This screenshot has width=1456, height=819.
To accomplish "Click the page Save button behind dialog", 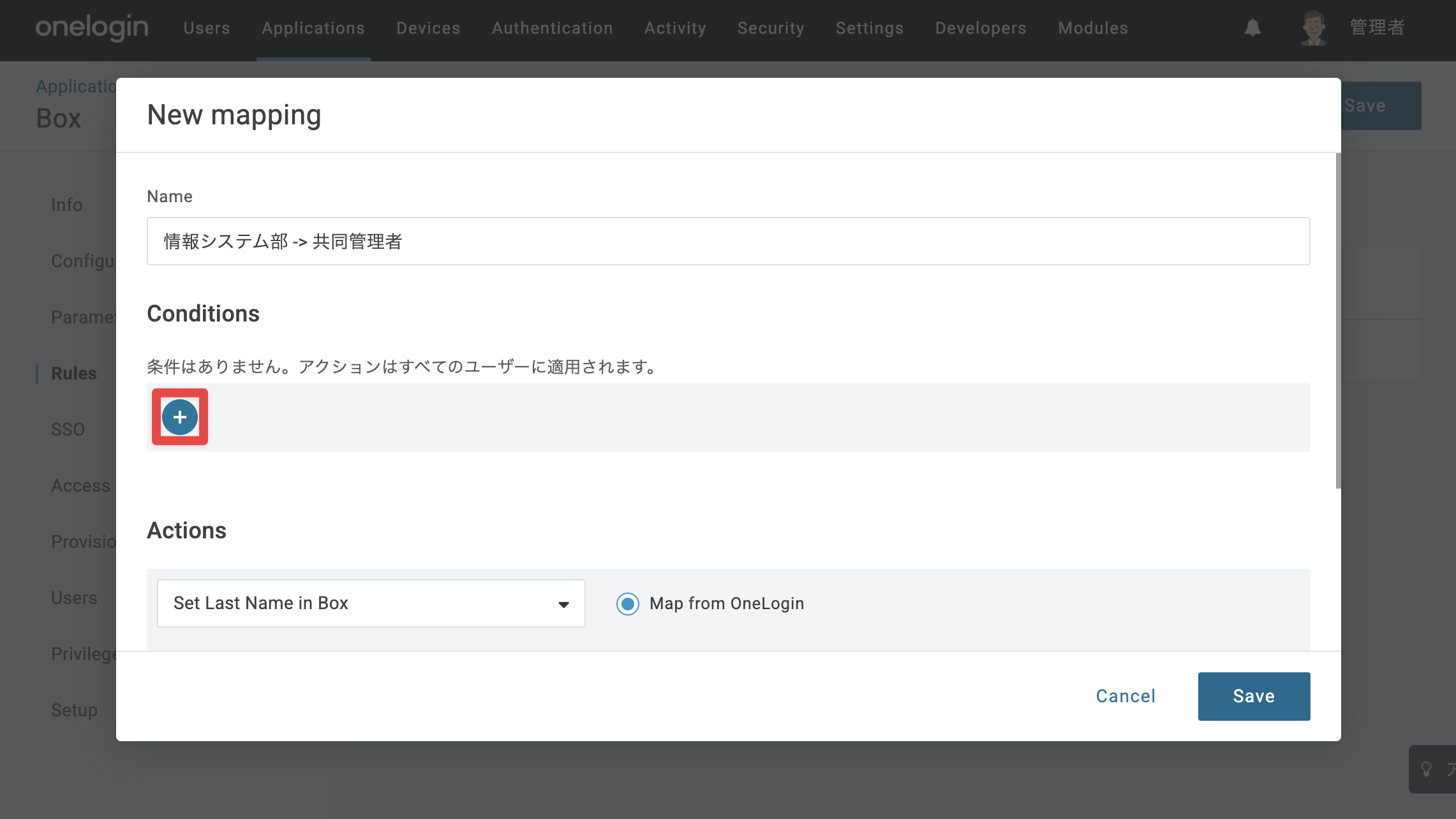I will tap(1381, 106).
